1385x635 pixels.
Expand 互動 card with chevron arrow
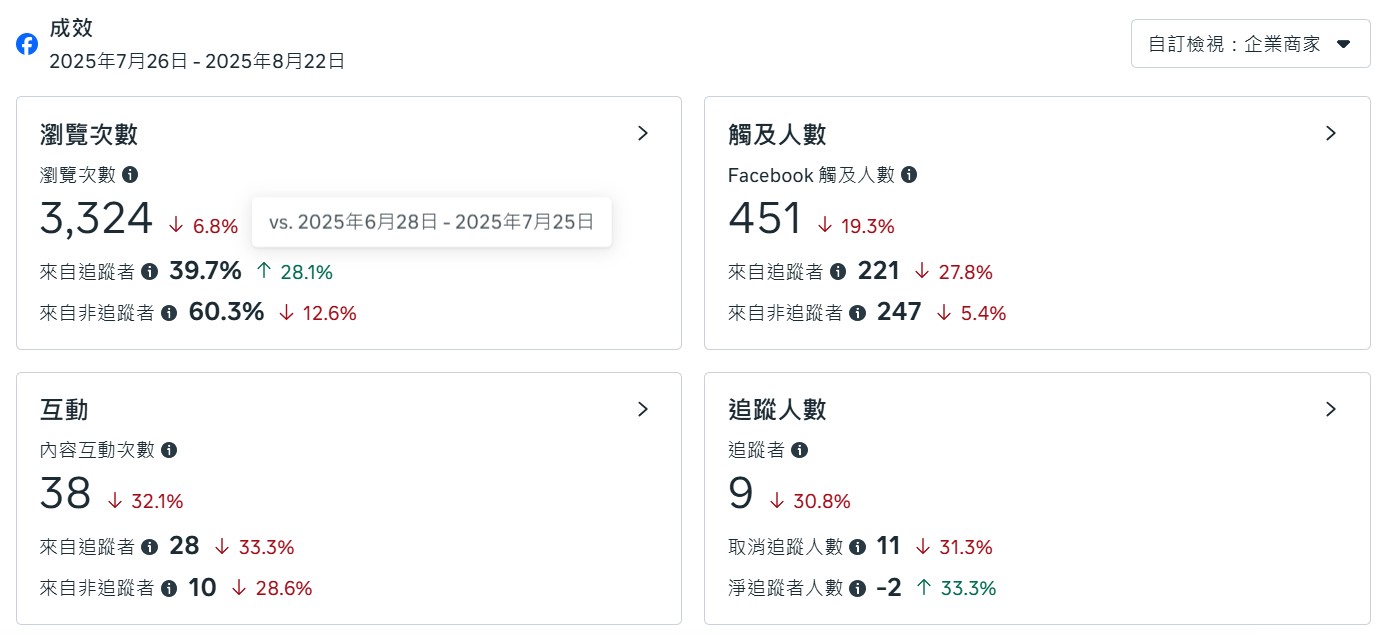[x=643, y=409]
